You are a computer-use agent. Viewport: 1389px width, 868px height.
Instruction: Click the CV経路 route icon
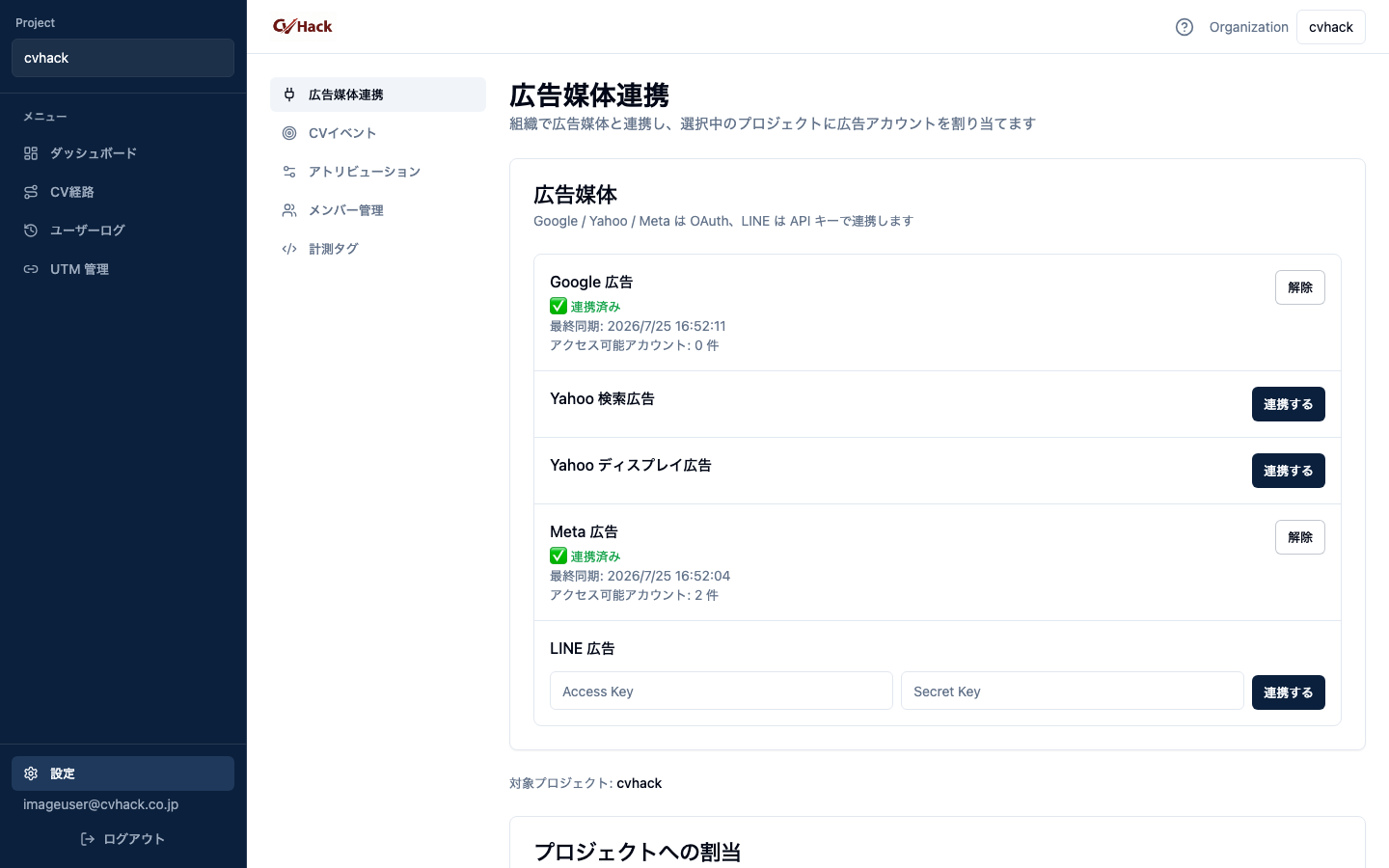coord(31,192)
